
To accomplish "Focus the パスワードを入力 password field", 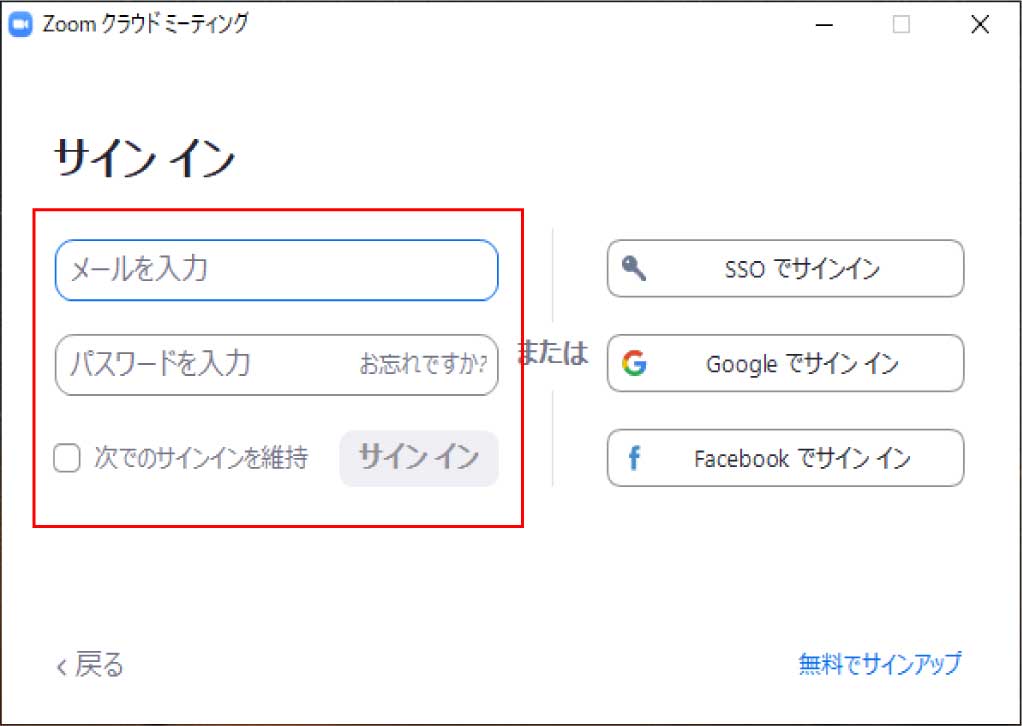I will [x=200, y=364].
